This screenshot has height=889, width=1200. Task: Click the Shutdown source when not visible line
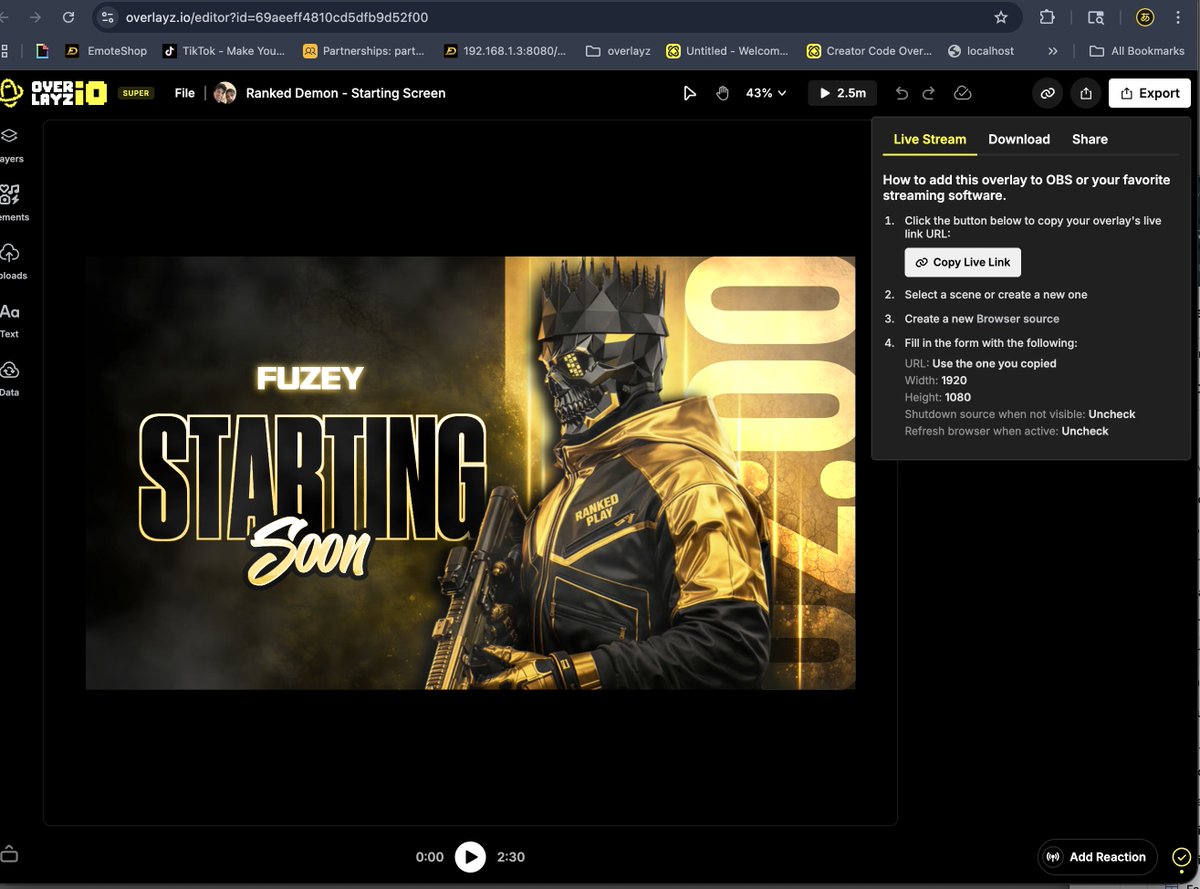(1020, 414)
